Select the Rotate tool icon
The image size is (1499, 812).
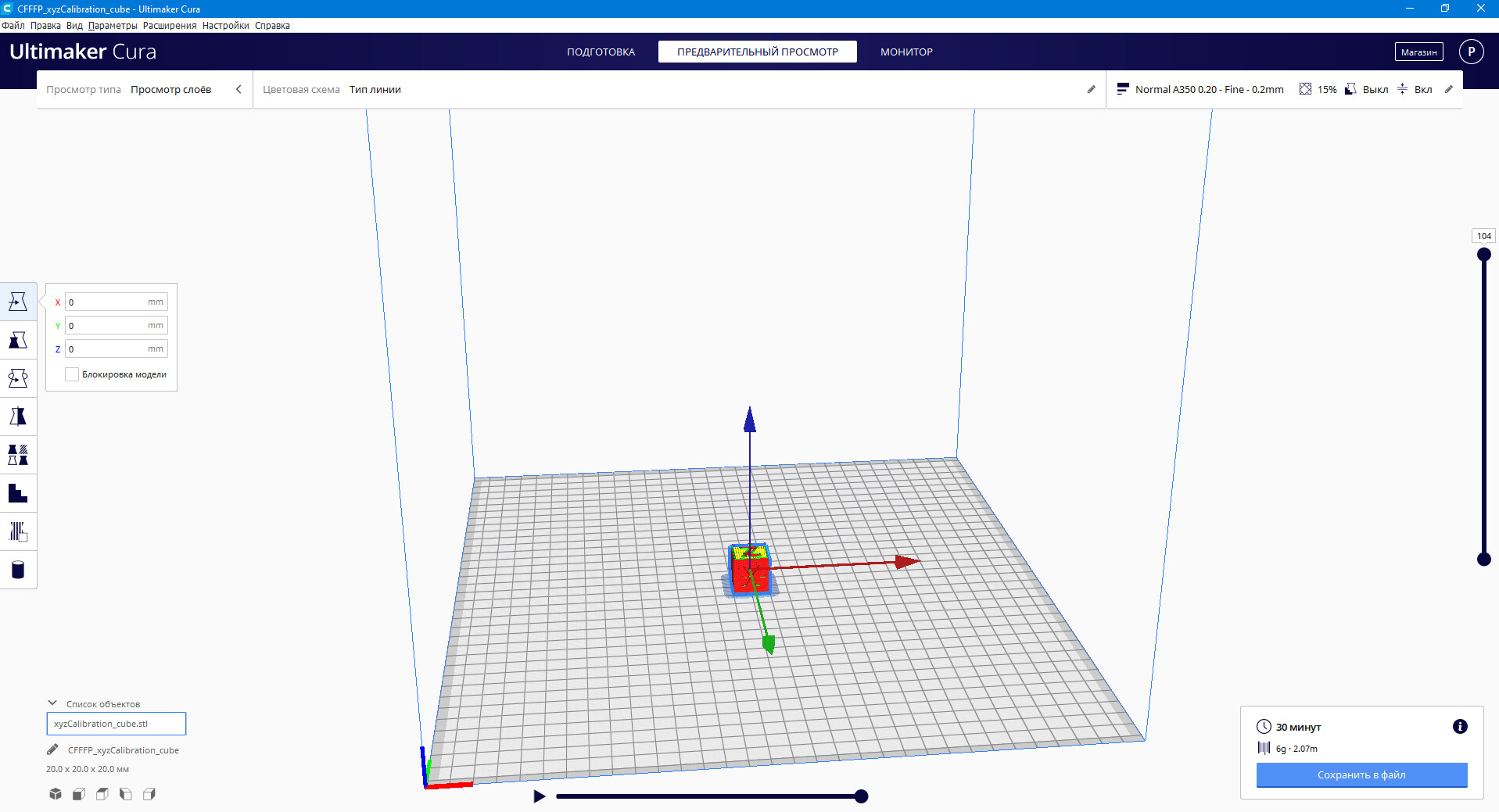(x=18, y=378)
